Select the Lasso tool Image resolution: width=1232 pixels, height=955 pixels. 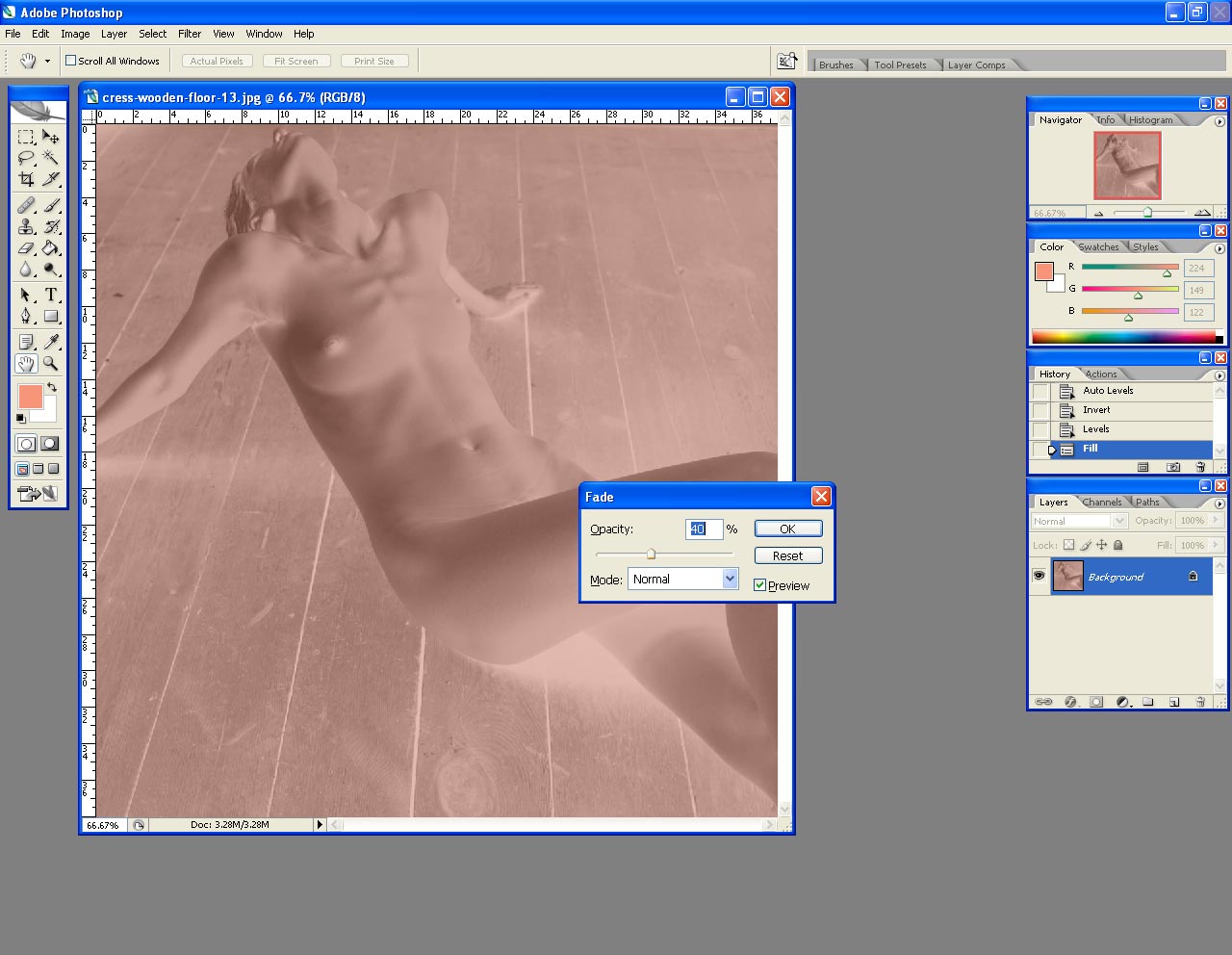[x=26, y=158]
